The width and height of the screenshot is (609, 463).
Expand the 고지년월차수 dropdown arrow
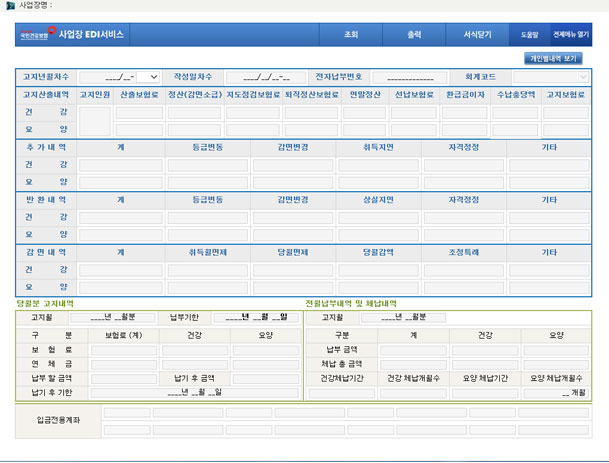[x=153, y=77]
